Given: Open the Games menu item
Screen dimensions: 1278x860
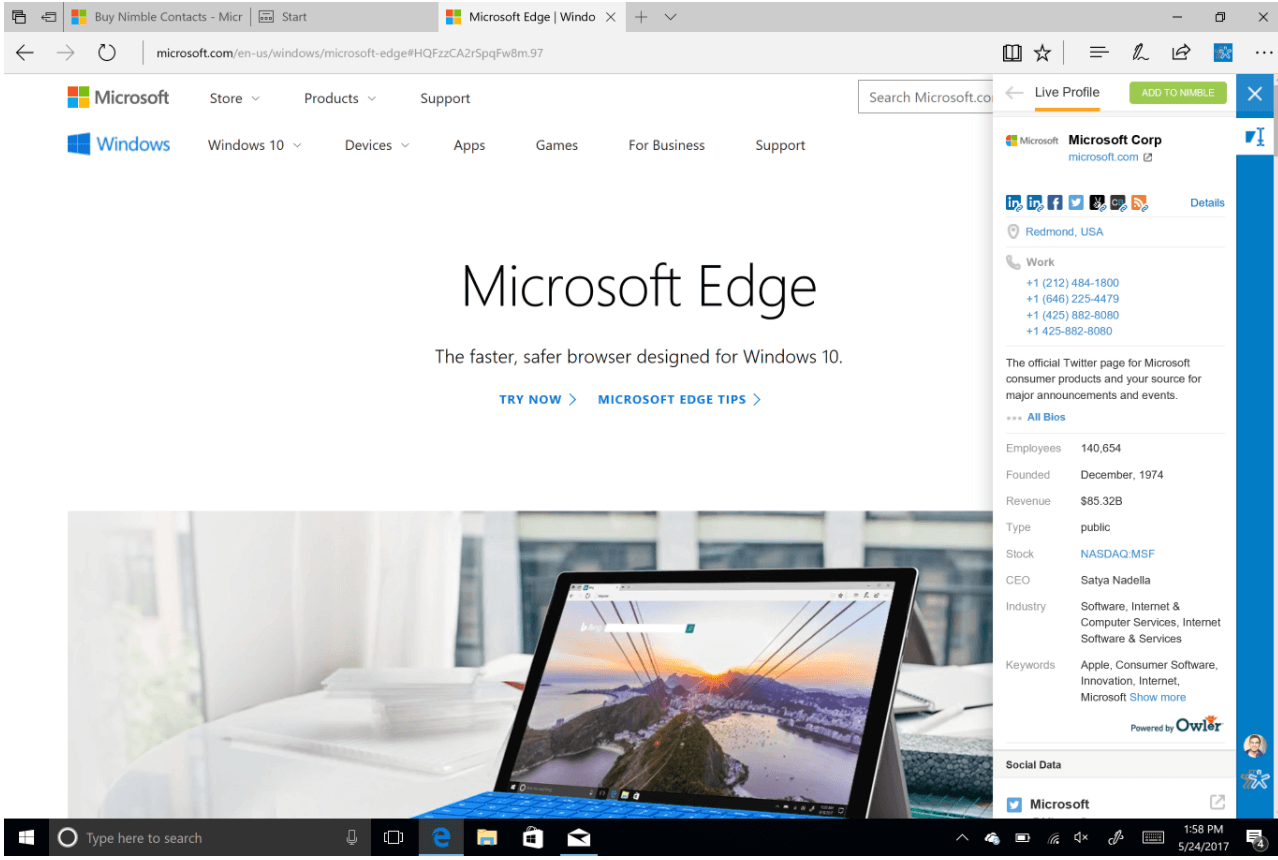Looking at the screenshot, I should pyautogui.click(x=556, y=145).
